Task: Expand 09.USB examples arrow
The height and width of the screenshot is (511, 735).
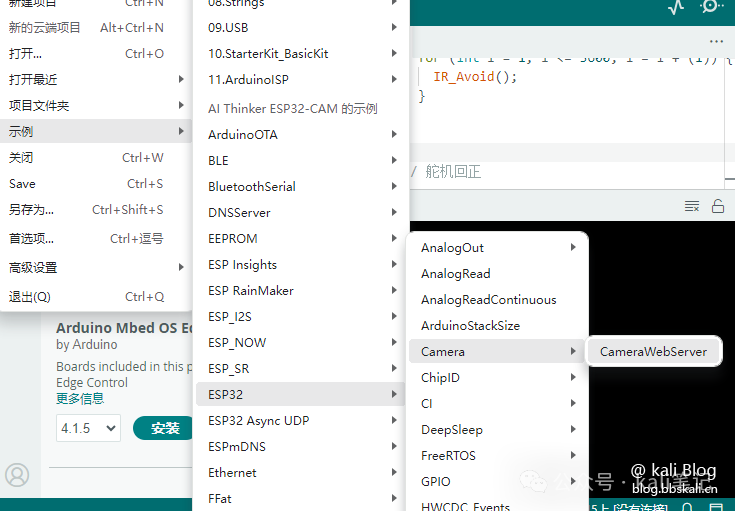Action: coord(394,27)
